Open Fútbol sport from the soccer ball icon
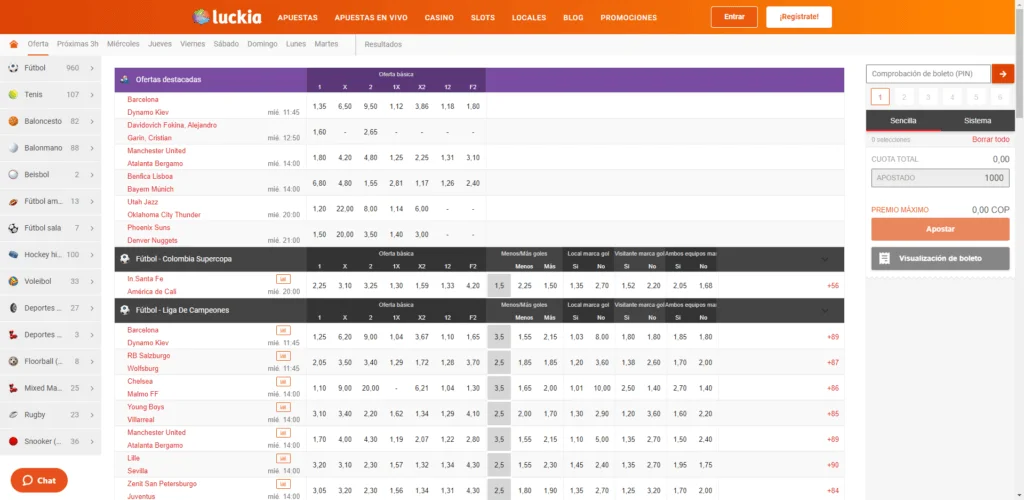 coord(13,68)
